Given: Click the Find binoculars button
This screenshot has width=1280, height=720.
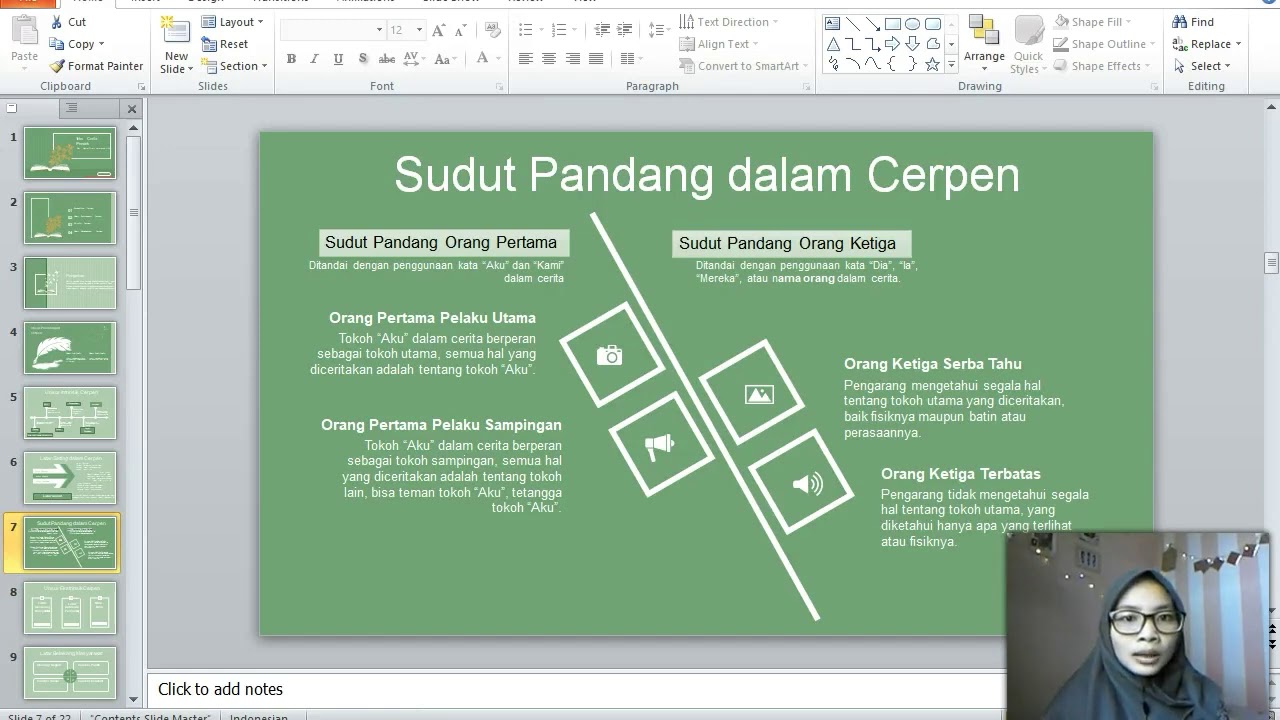Looking at the screenshot, I should [1193, 22].
